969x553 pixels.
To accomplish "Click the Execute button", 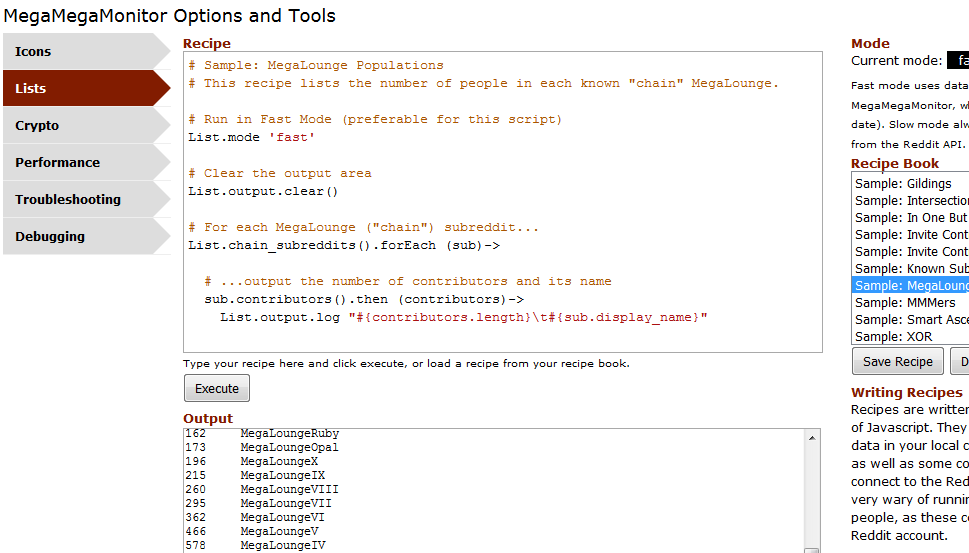I will click(x=217, y=389).
